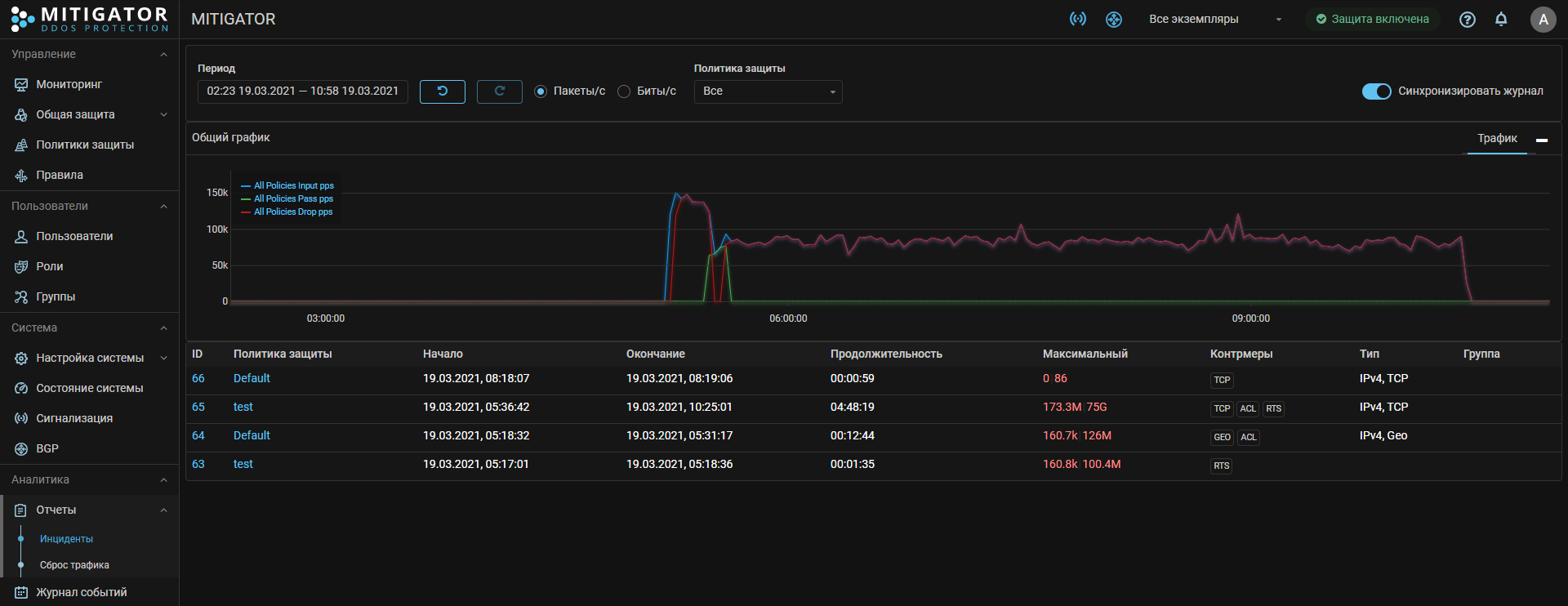Image resolution: width=1568 pixels, height=606 pixels.
Task: Click the refresh graph button
Action: (x=499, y=91)
